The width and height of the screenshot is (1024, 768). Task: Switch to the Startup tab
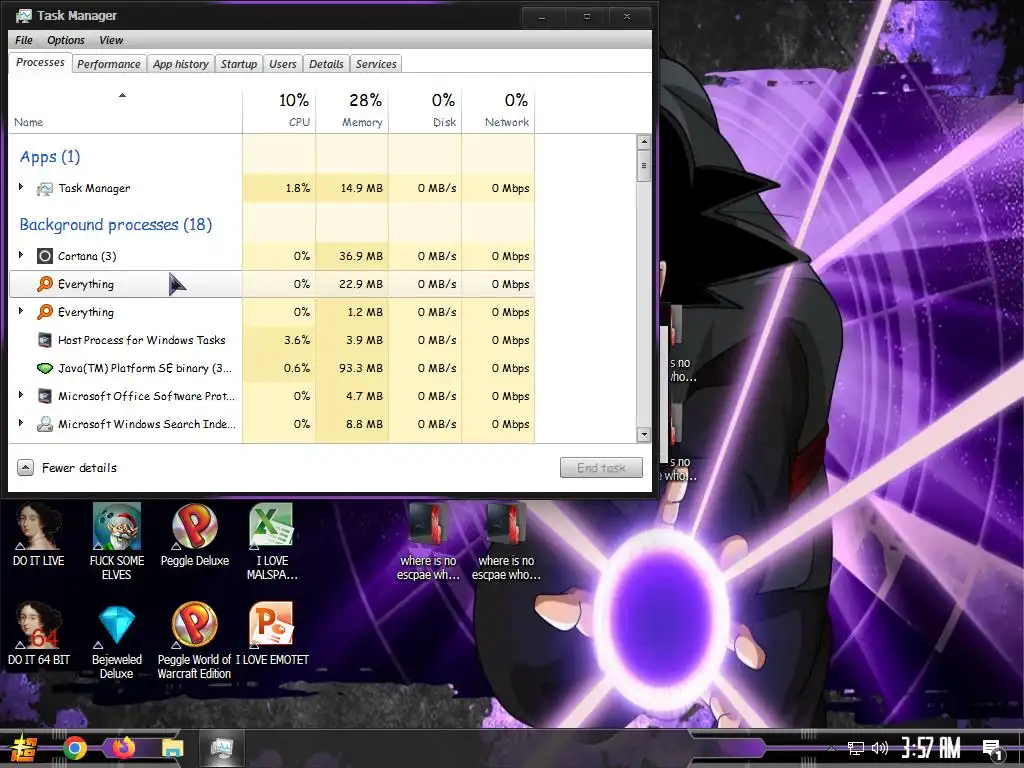point(238,64)
